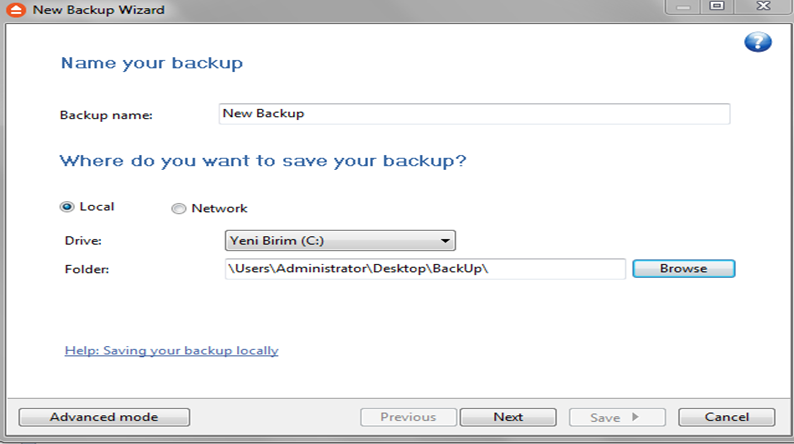Click into the Backup name text field
Image resolution: width=794 pixels, height=444 pixels.
pyautogui.click(x=474, y=113)
